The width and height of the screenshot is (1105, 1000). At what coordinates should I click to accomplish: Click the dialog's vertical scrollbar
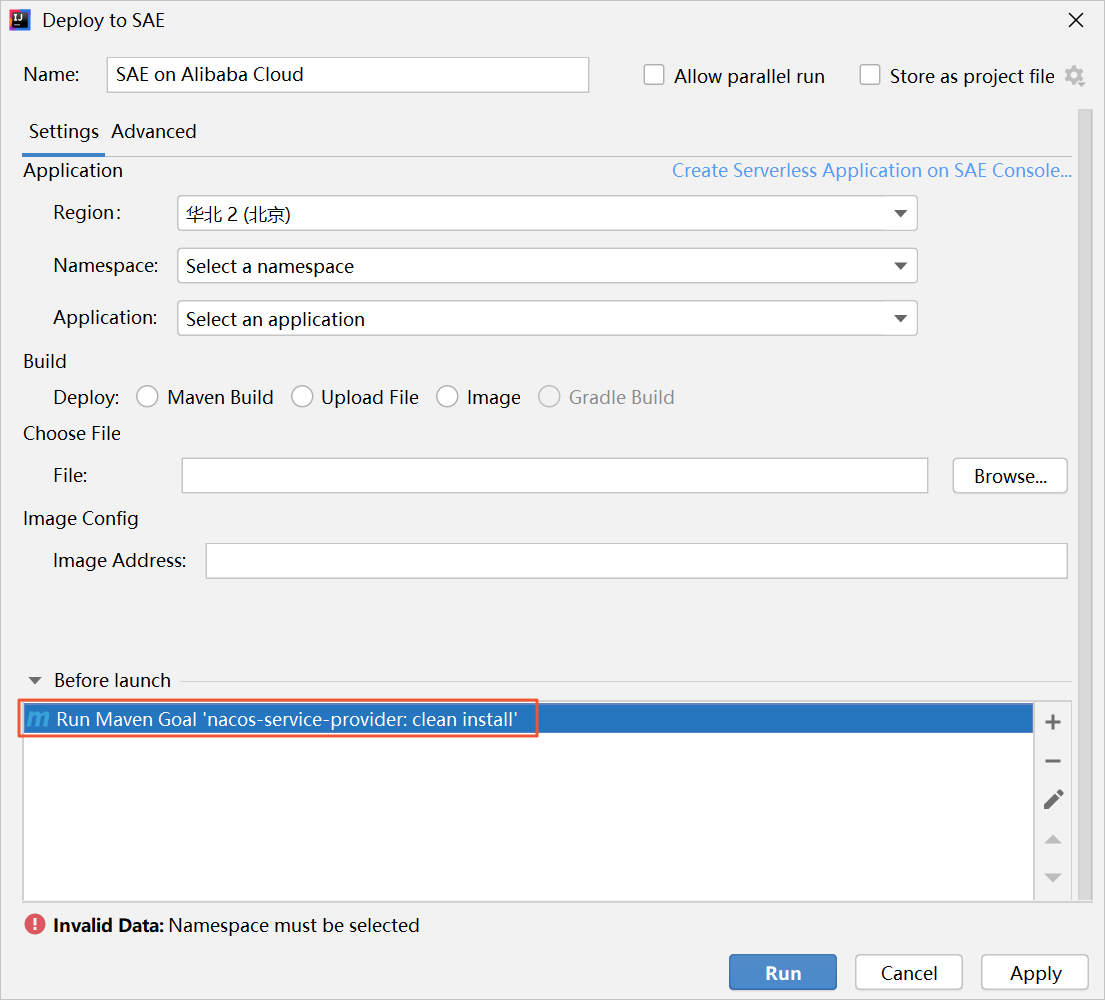pyautogui.click(x=1085, y=504)
